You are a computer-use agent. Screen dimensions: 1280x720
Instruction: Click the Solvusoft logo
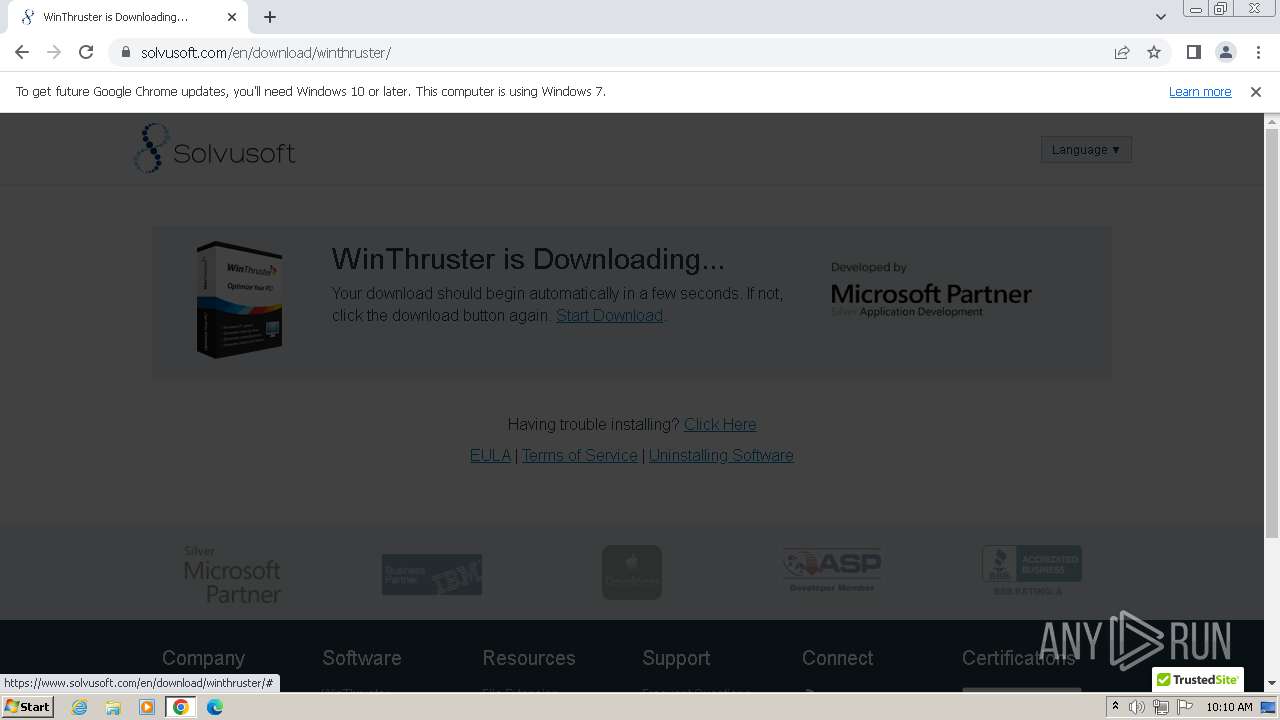[215, 149]
